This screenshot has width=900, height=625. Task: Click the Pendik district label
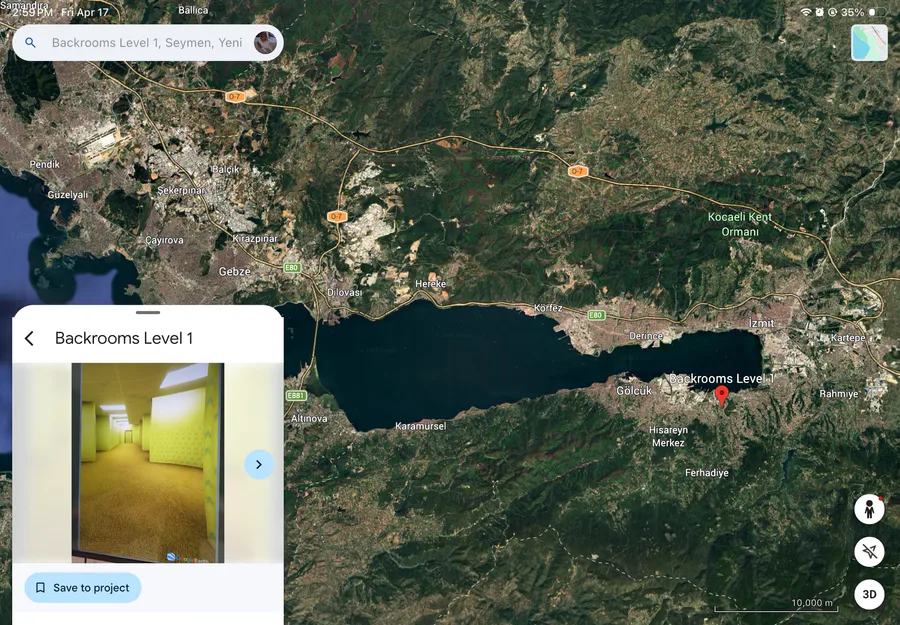pos(45,164)
